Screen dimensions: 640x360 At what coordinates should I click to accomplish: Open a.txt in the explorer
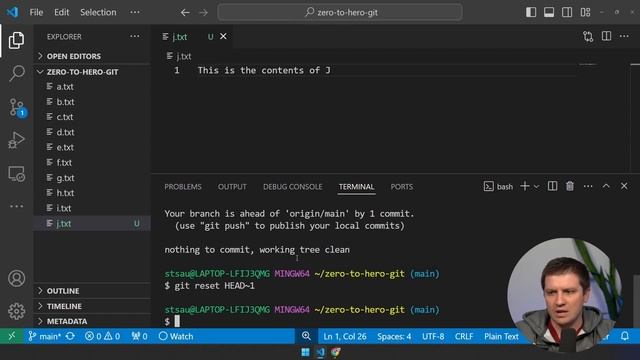click(92, 87)
